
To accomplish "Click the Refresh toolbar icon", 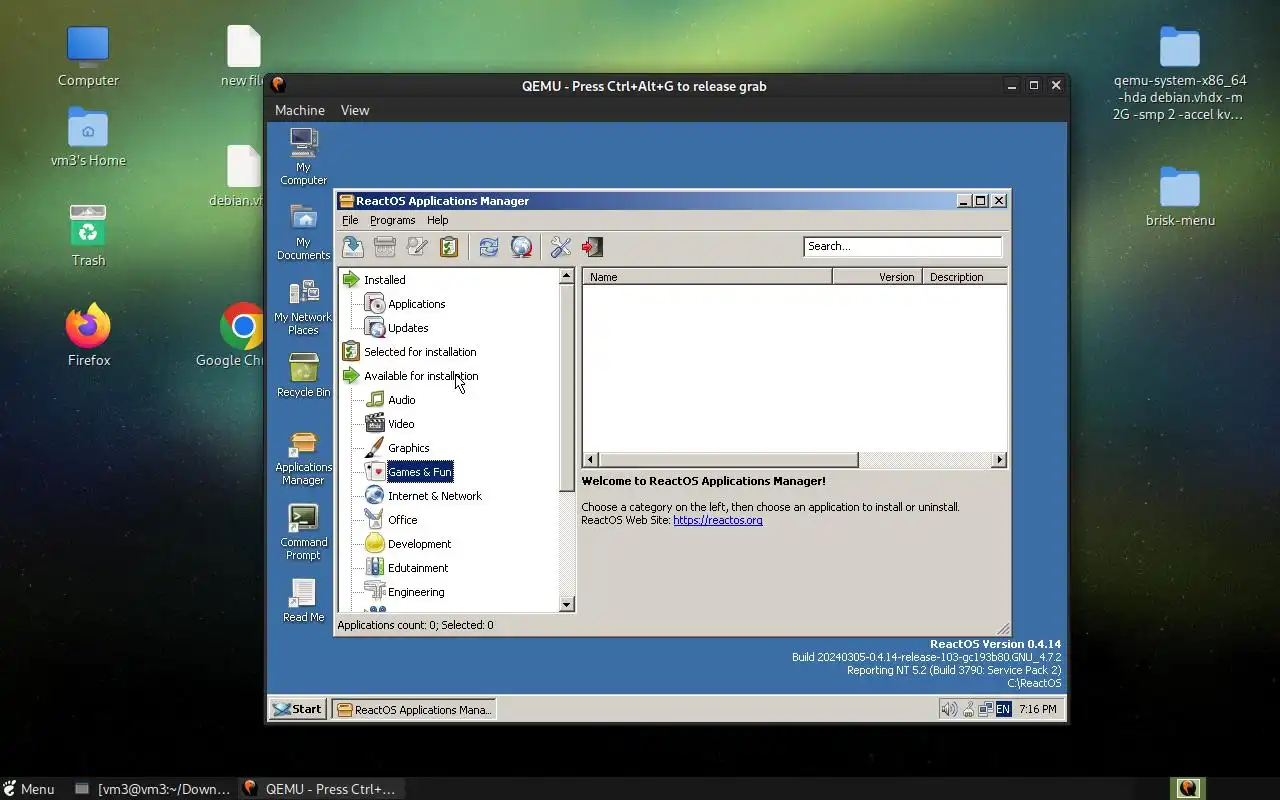I will tap(488, 247).
